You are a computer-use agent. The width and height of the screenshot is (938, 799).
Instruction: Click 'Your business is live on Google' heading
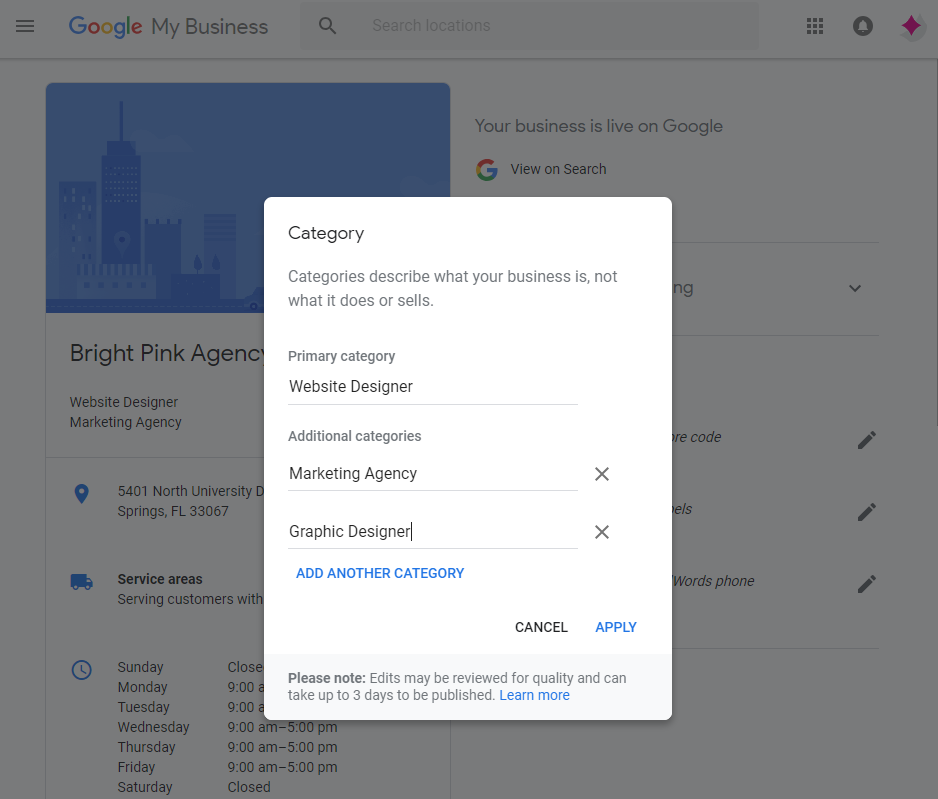[x=599, y=126]
